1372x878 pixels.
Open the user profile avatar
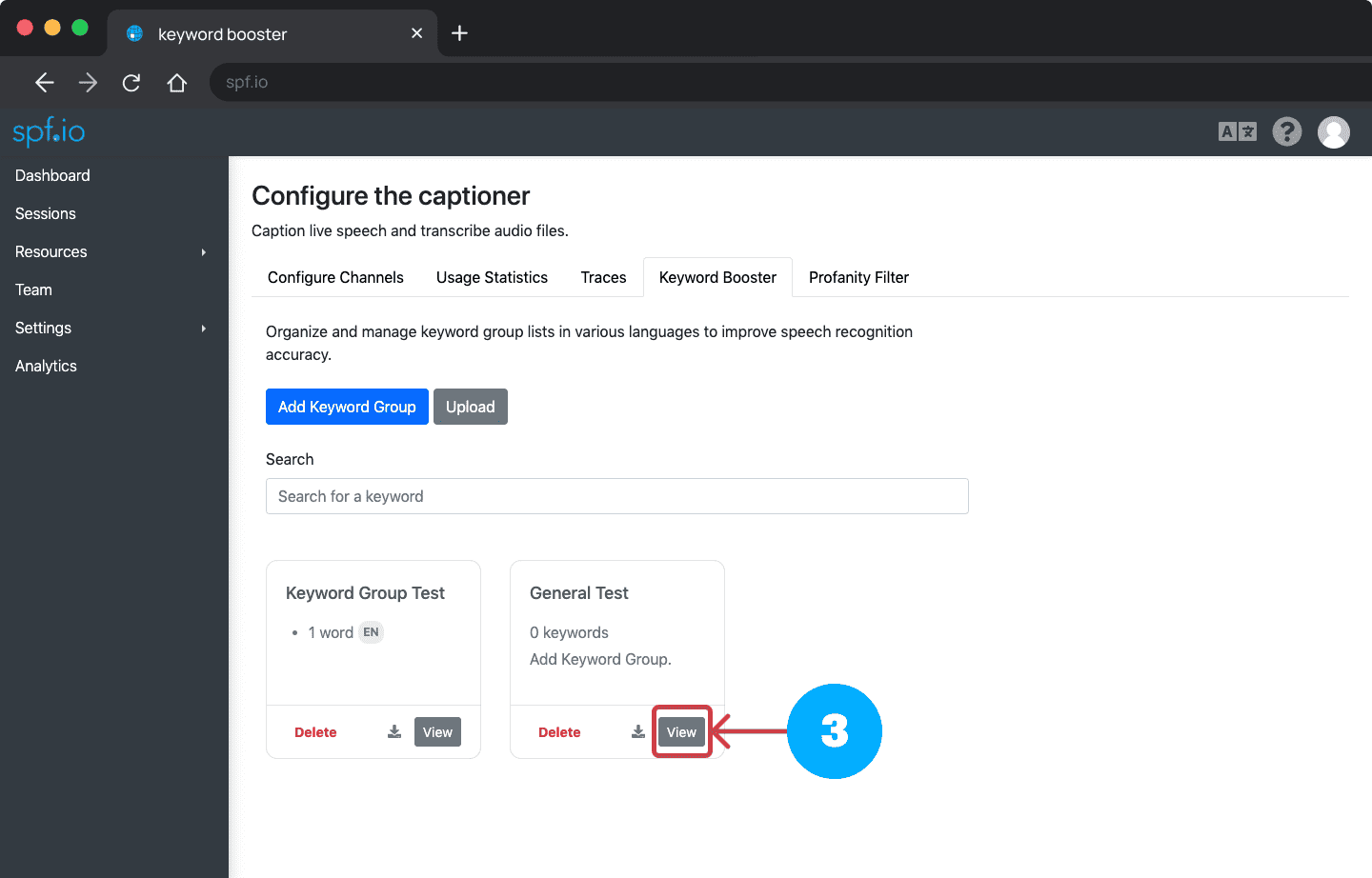[x=1333, y=132]
